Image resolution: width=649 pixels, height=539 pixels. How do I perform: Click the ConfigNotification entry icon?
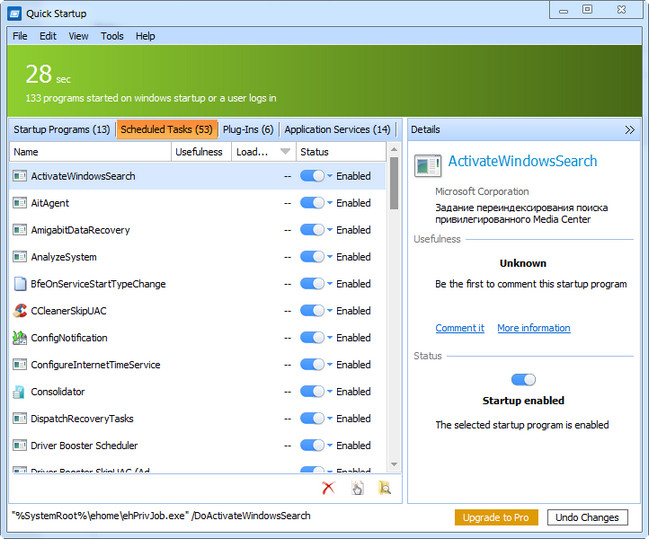coord(19,338)
